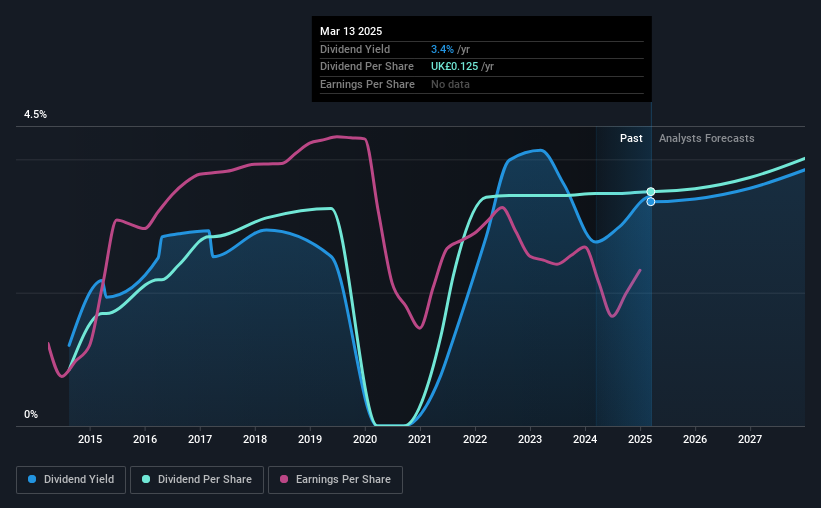Image resolution: width=821 pixels, height=508 pixels.
Task: Click the 2016 x-axis label
Action: 145,439
